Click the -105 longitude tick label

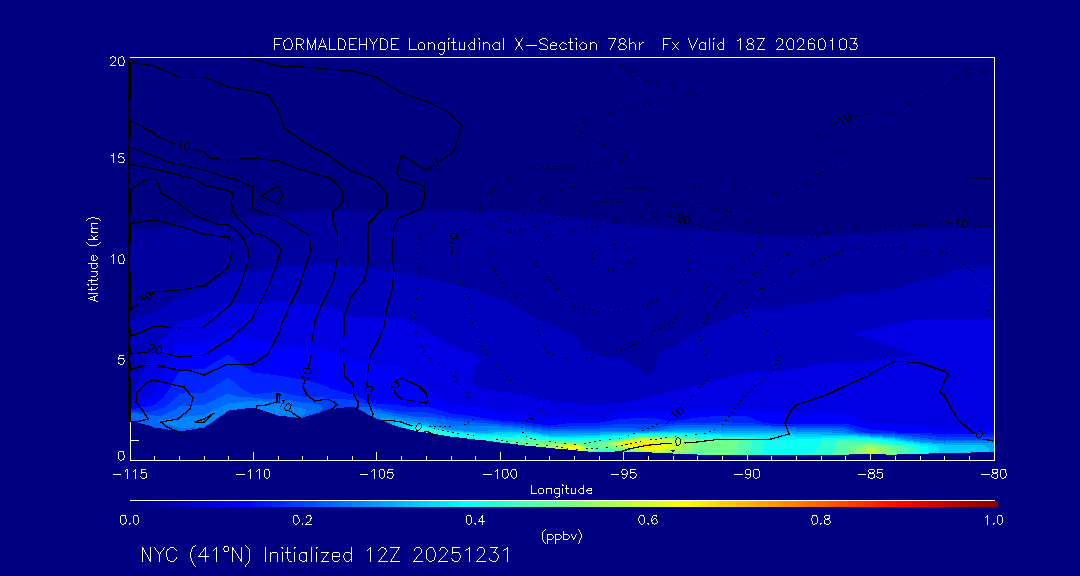click(376, 475)
